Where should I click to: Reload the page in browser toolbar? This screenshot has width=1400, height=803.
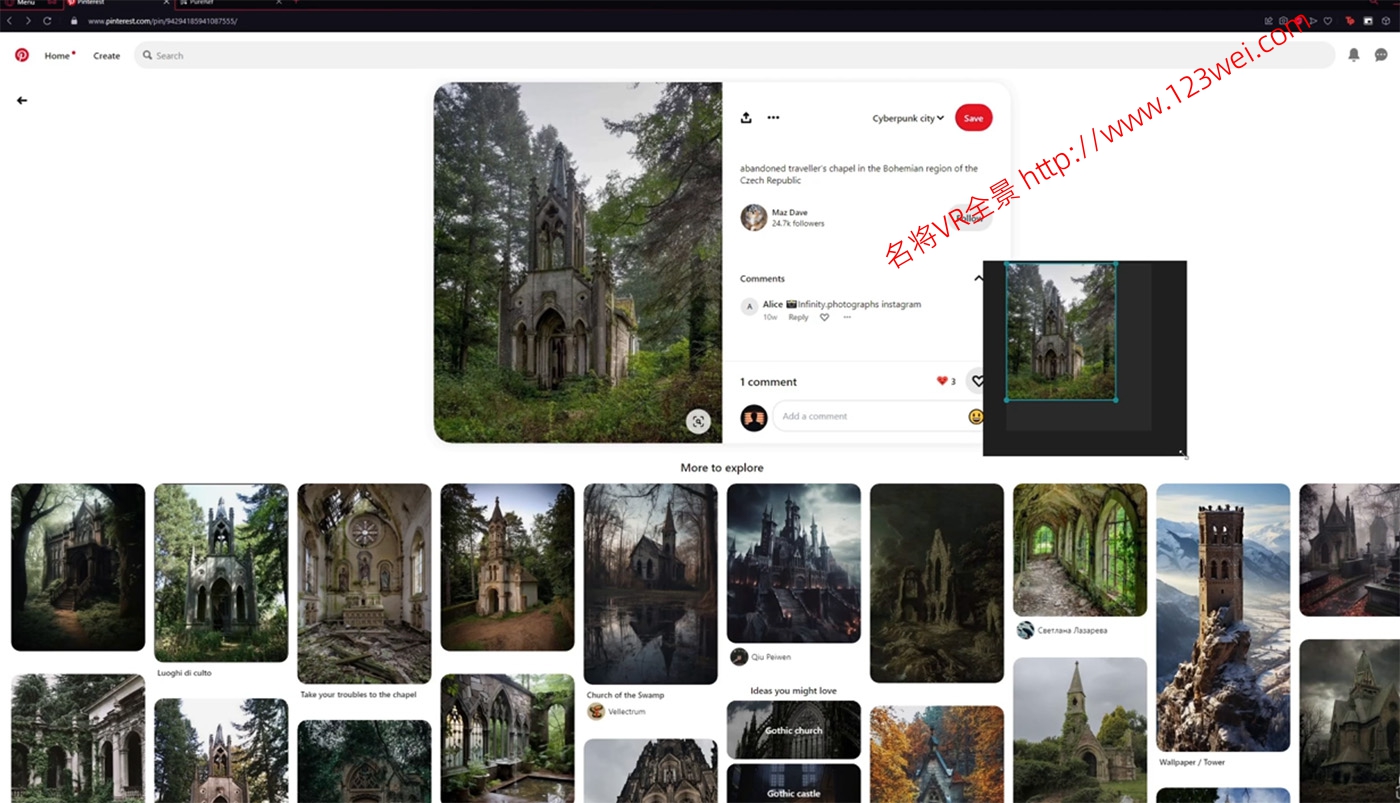47,21
